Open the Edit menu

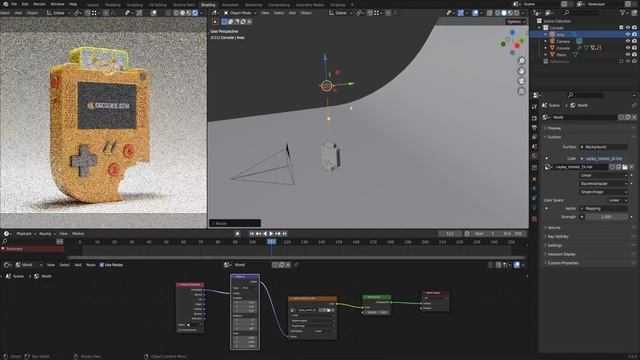(x=25, y=4)
